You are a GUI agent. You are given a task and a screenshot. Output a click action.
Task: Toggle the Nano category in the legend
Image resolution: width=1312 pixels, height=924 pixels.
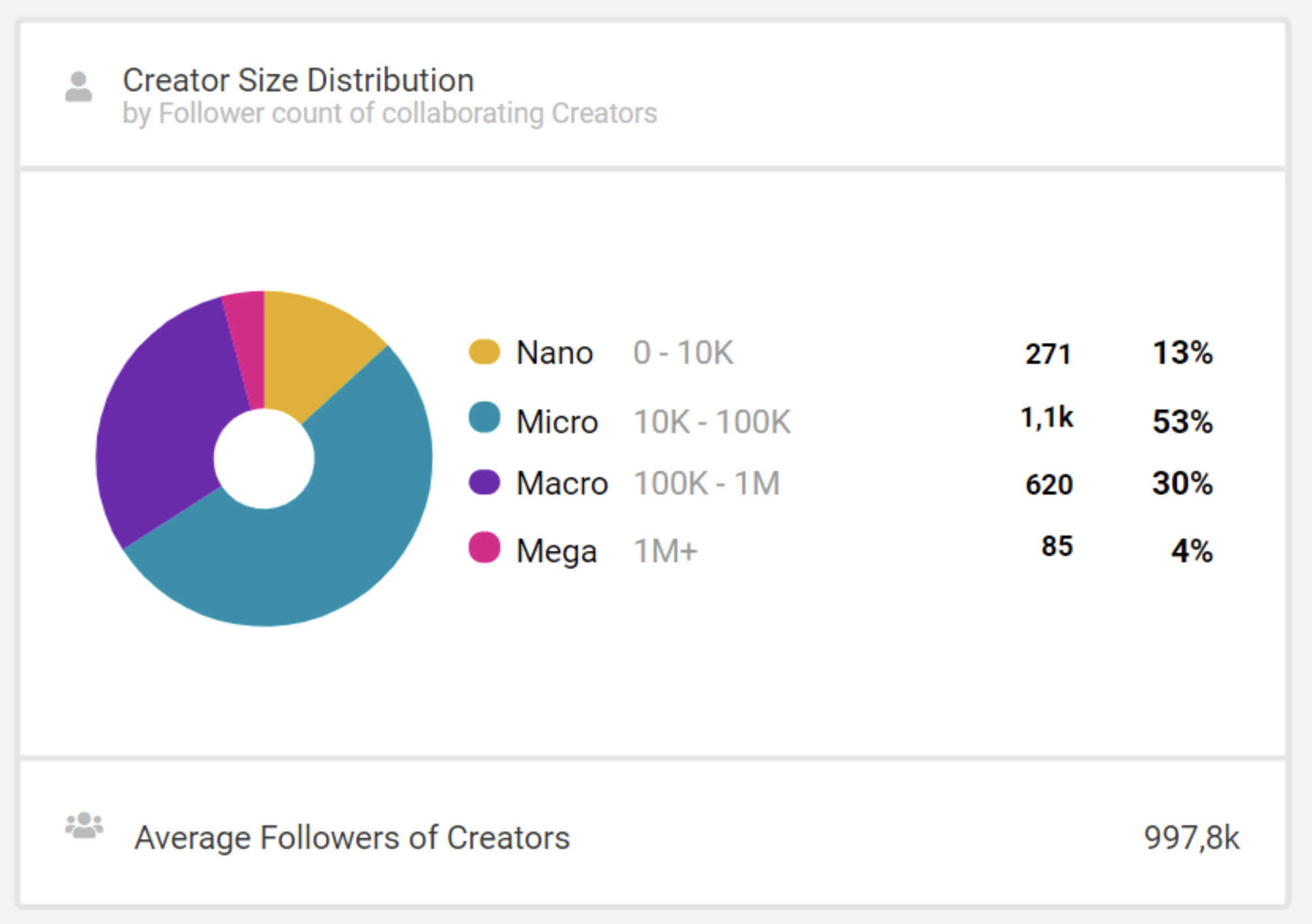point(553,352)
